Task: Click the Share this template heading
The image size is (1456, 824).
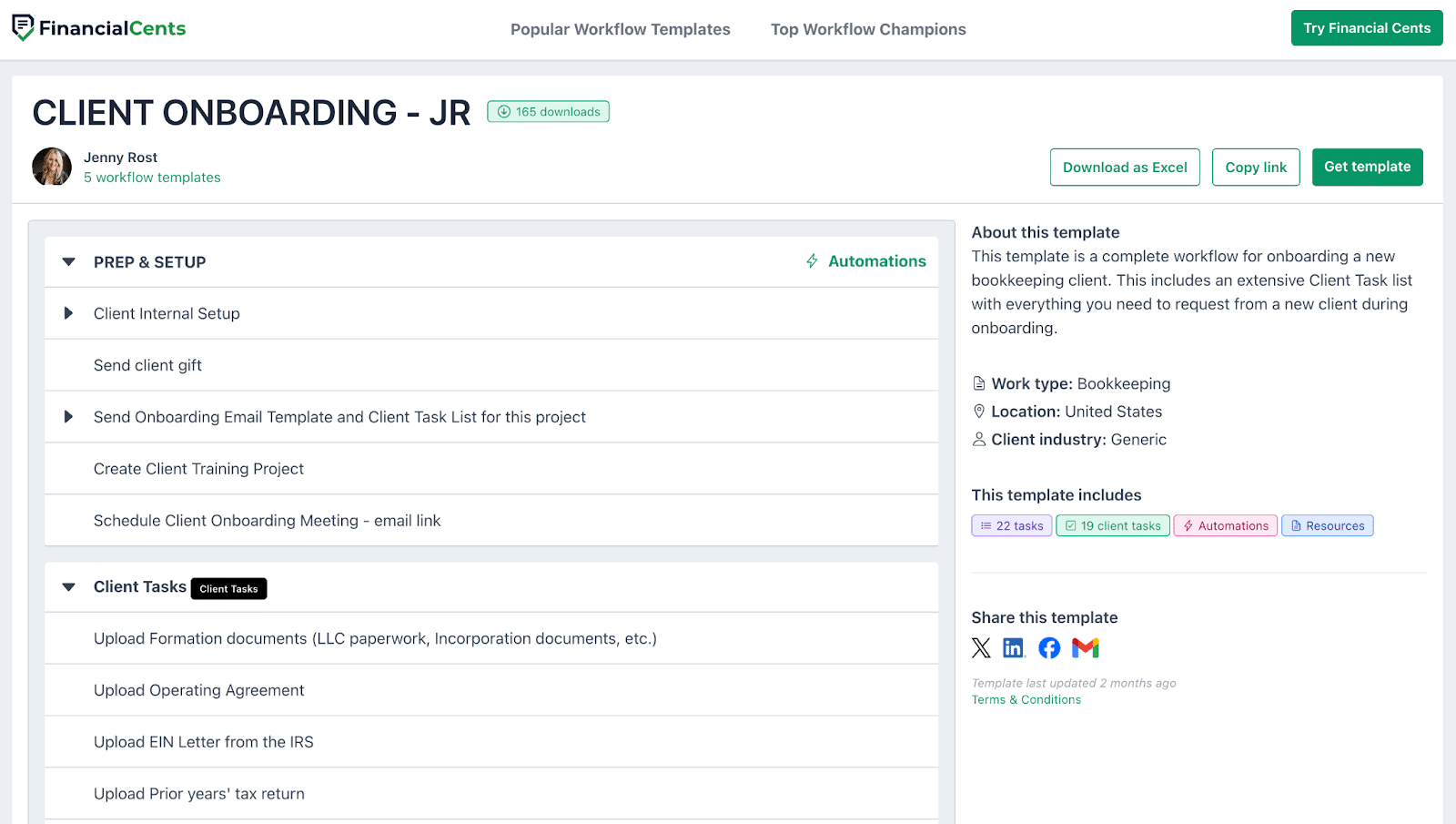Action: [x=1045, y=617]
